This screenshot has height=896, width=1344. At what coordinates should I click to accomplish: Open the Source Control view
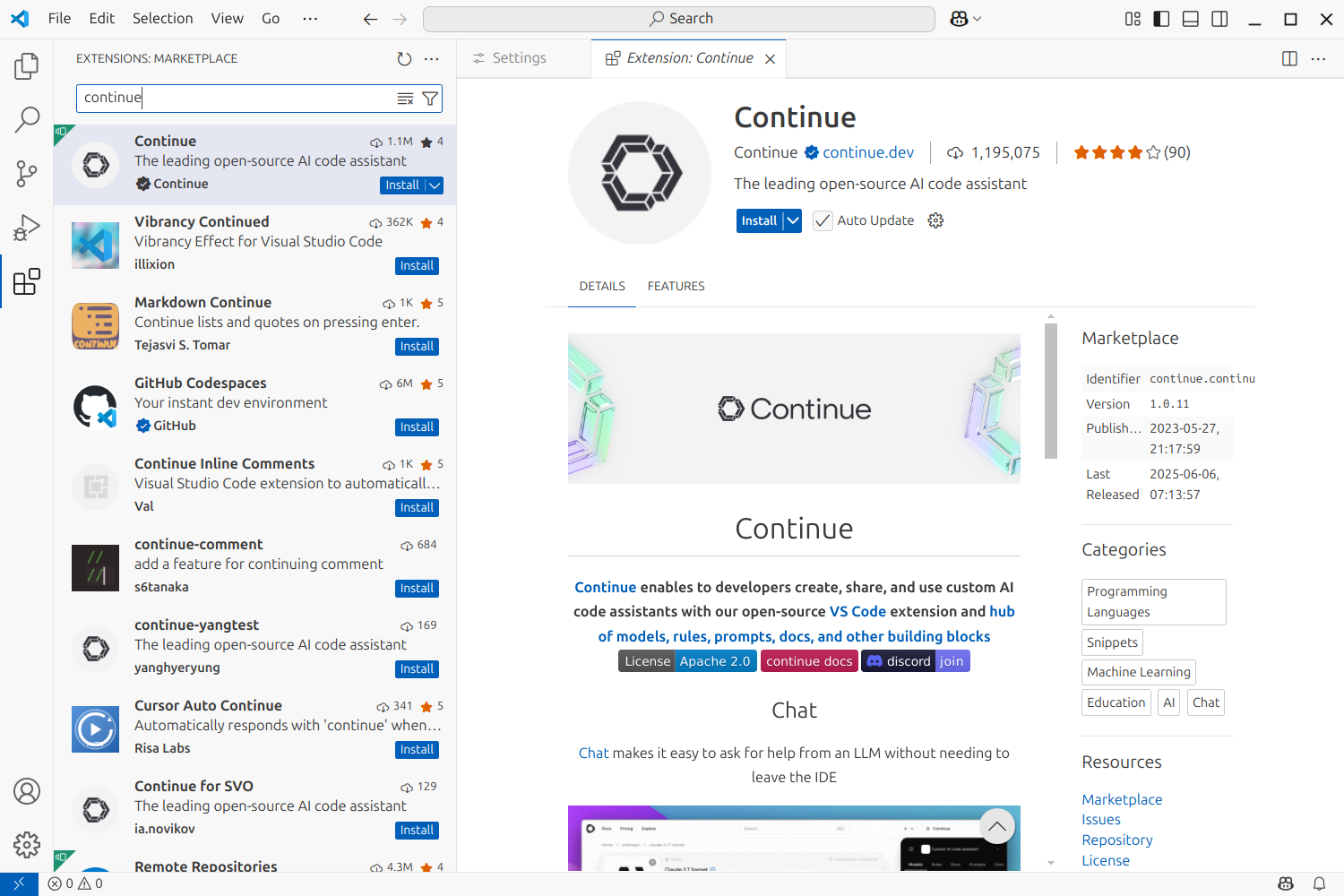(27, 174)
